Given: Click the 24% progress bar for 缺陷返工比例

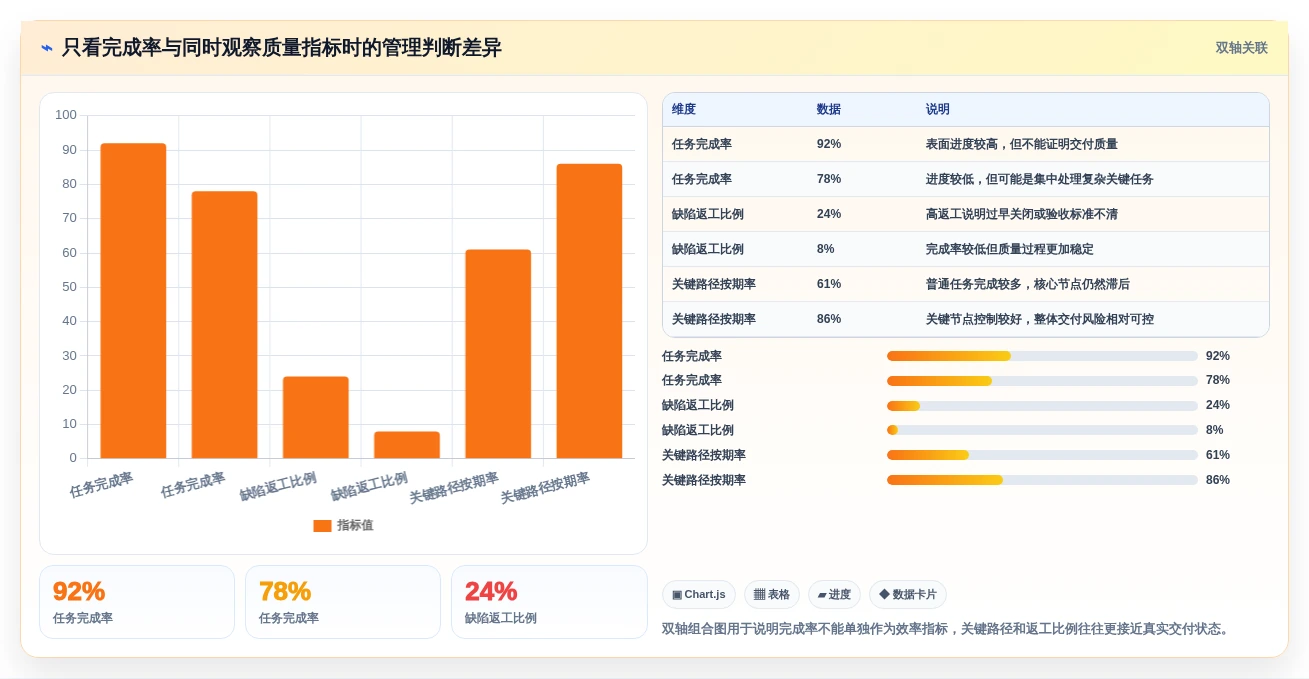Looking at the screenshot, I should point(1042,406).
